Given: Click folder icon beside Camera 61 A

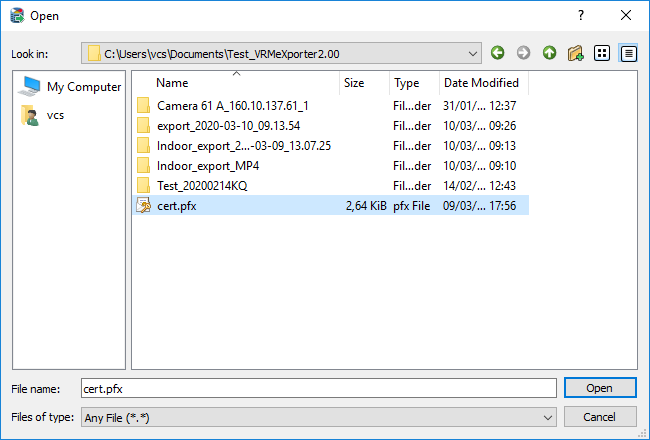Looking at the screenshot, I should click(x=143, y=106).
